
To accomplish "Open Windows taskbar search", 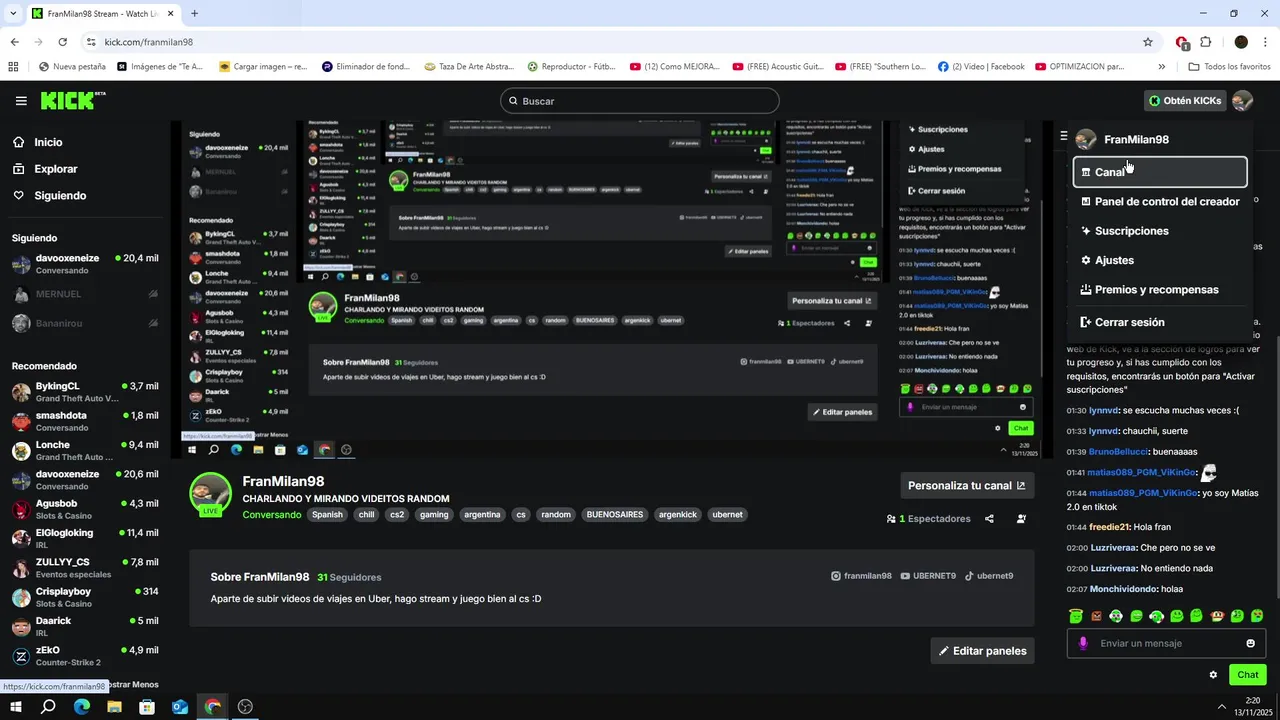I will pos(48,706).
